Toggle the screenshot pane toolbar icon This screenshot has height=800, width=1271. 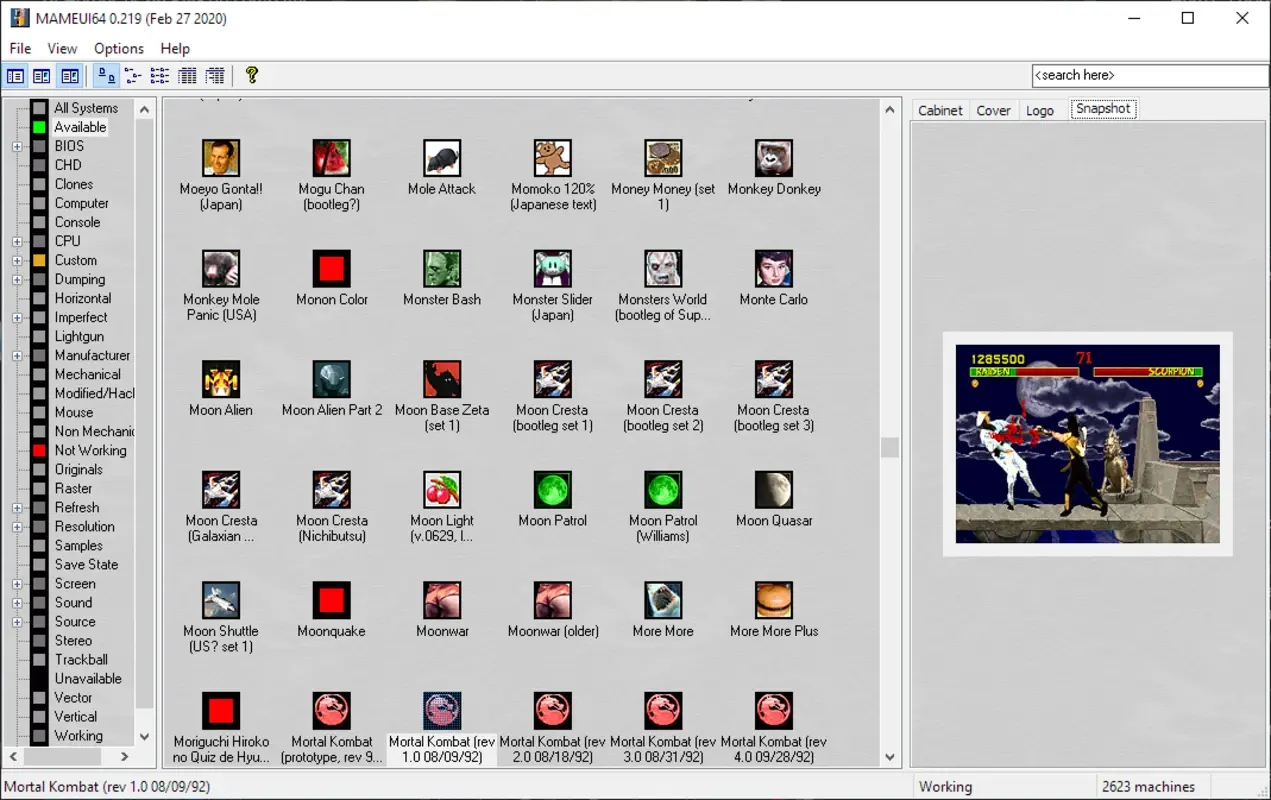pyautogui.click(x=41, y=75)
